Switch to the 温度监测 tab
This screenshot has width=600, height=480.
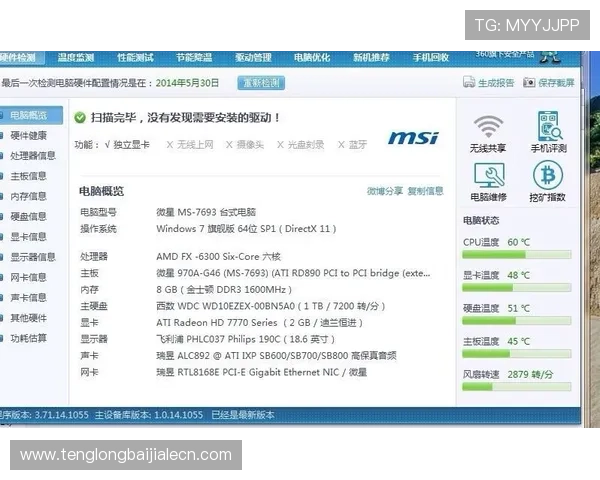[x=75, y=58]
